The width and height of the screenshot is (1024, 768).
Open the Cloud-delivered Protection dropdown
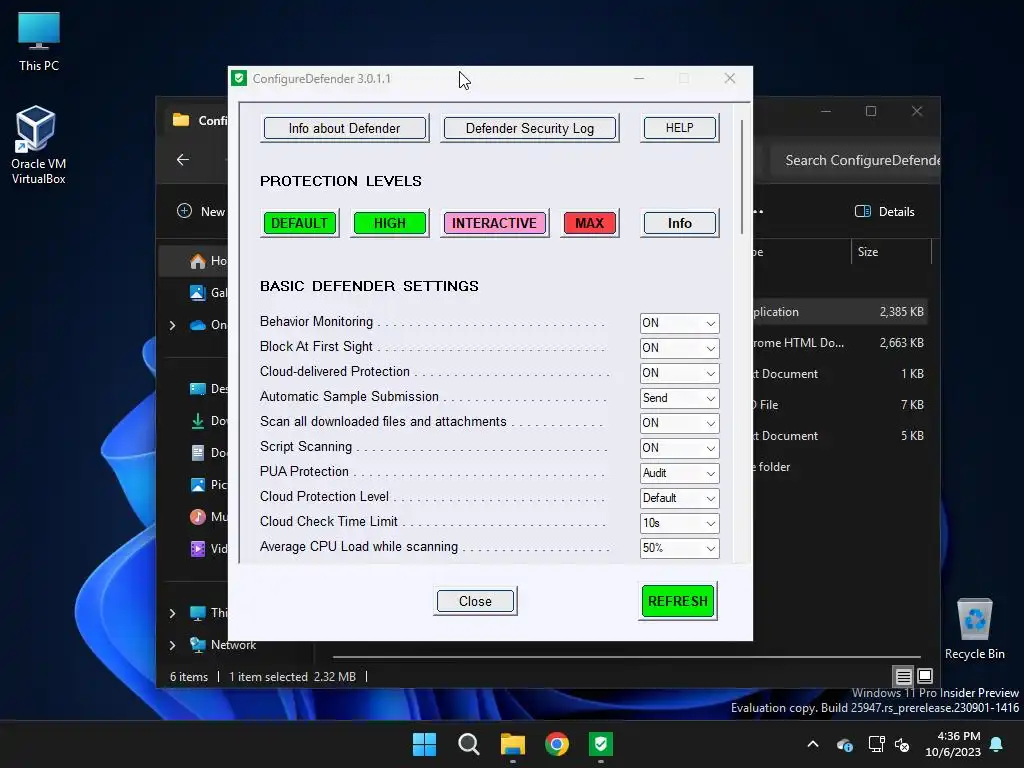coord(679,373)
